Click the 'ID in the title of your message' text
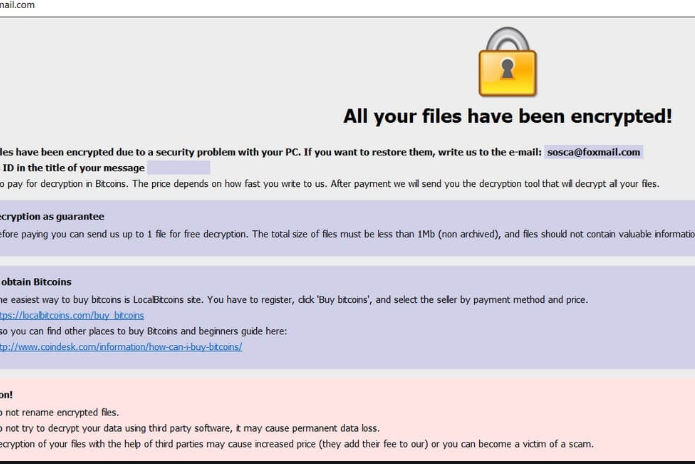Viewport: 695px width, 464px height. 73,168
